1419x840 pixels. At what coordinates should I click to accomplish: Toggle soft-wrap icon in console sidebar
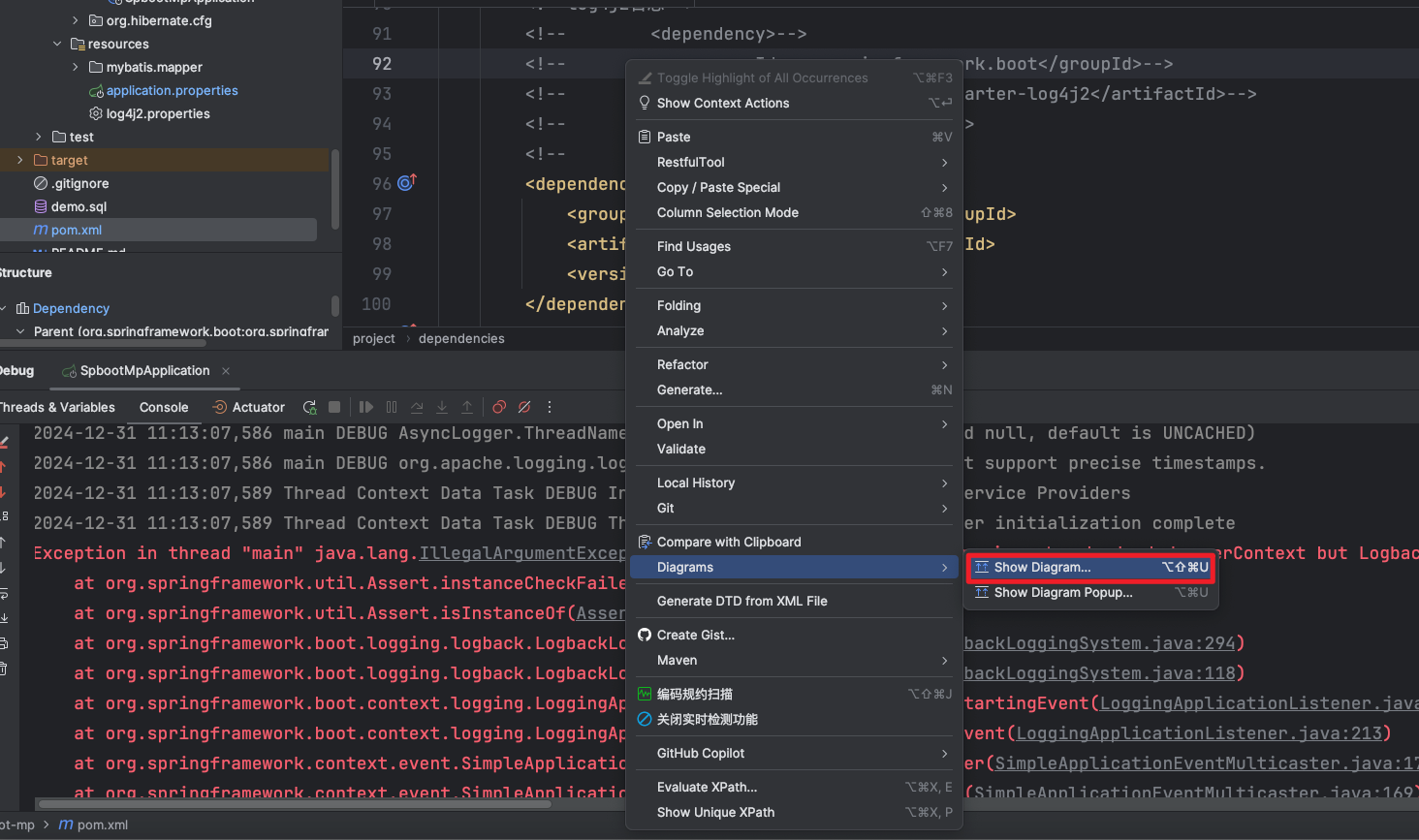(4, 593)
